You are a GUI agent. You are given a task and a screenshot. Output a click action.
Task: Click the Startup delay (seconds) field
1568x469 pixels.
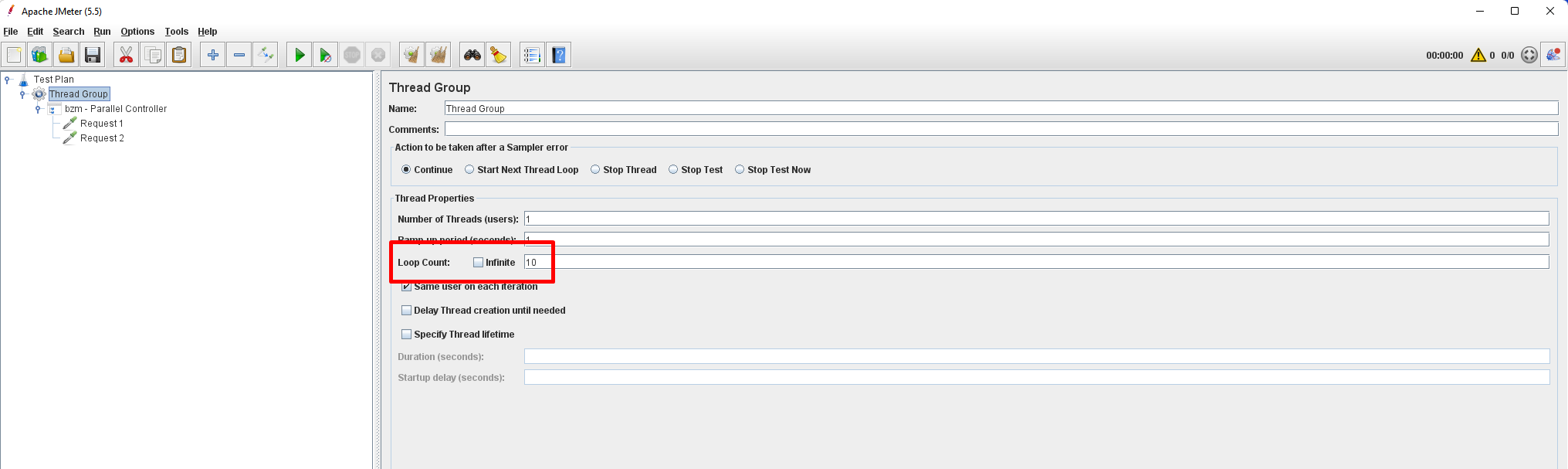(1037, 378)
